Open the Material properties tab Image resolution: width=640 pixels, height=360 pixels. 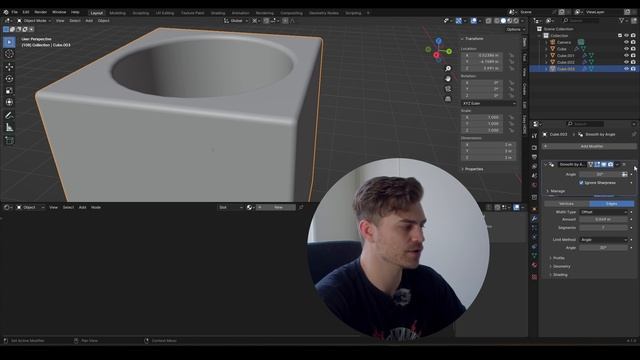[534, 265]
